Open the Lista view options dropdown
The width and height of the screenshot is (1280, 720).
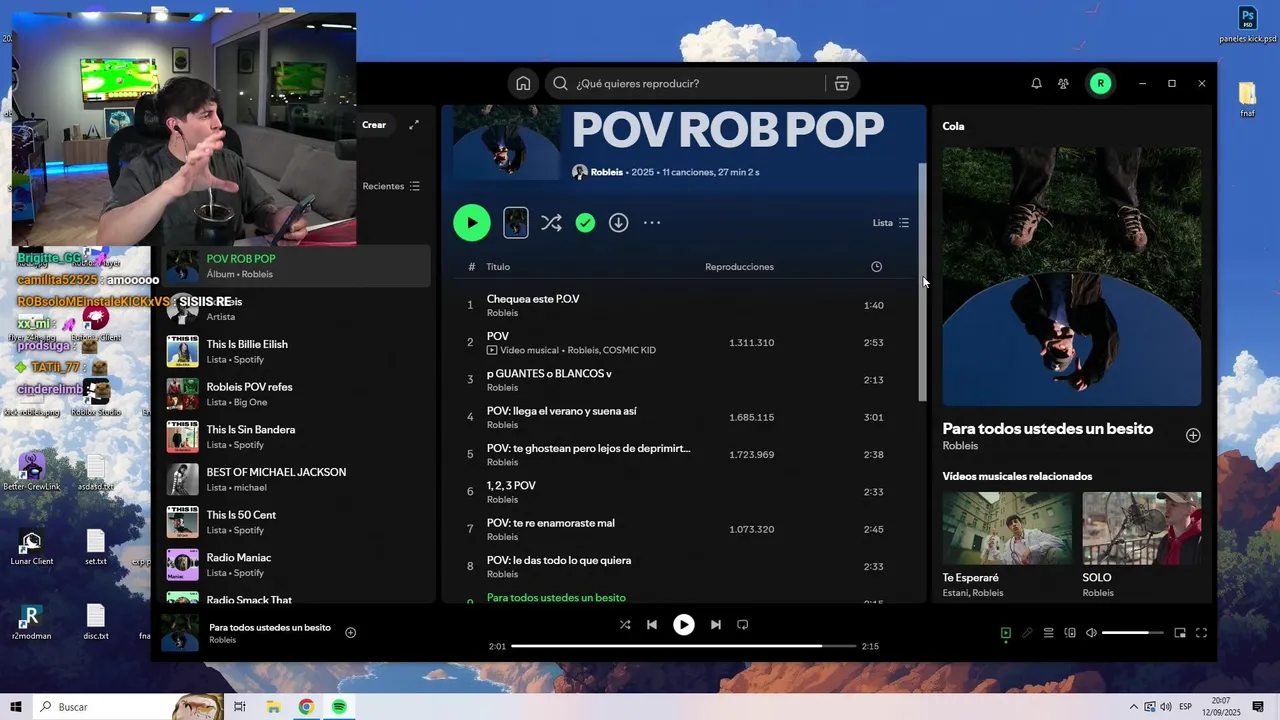[891, 223]
